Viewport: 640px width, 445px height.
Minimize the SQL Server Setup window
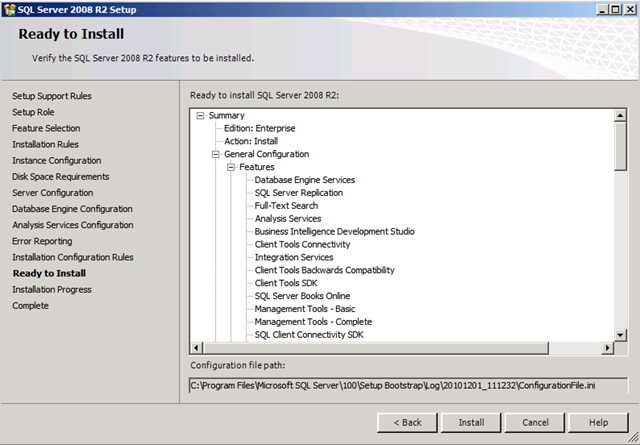click(602, 9)
